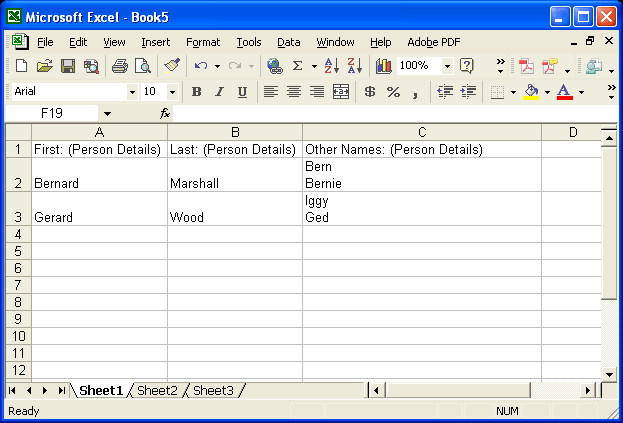The image size is (623, 423).
Task: Create a new blank workbook
Action: tap(21, 66)
